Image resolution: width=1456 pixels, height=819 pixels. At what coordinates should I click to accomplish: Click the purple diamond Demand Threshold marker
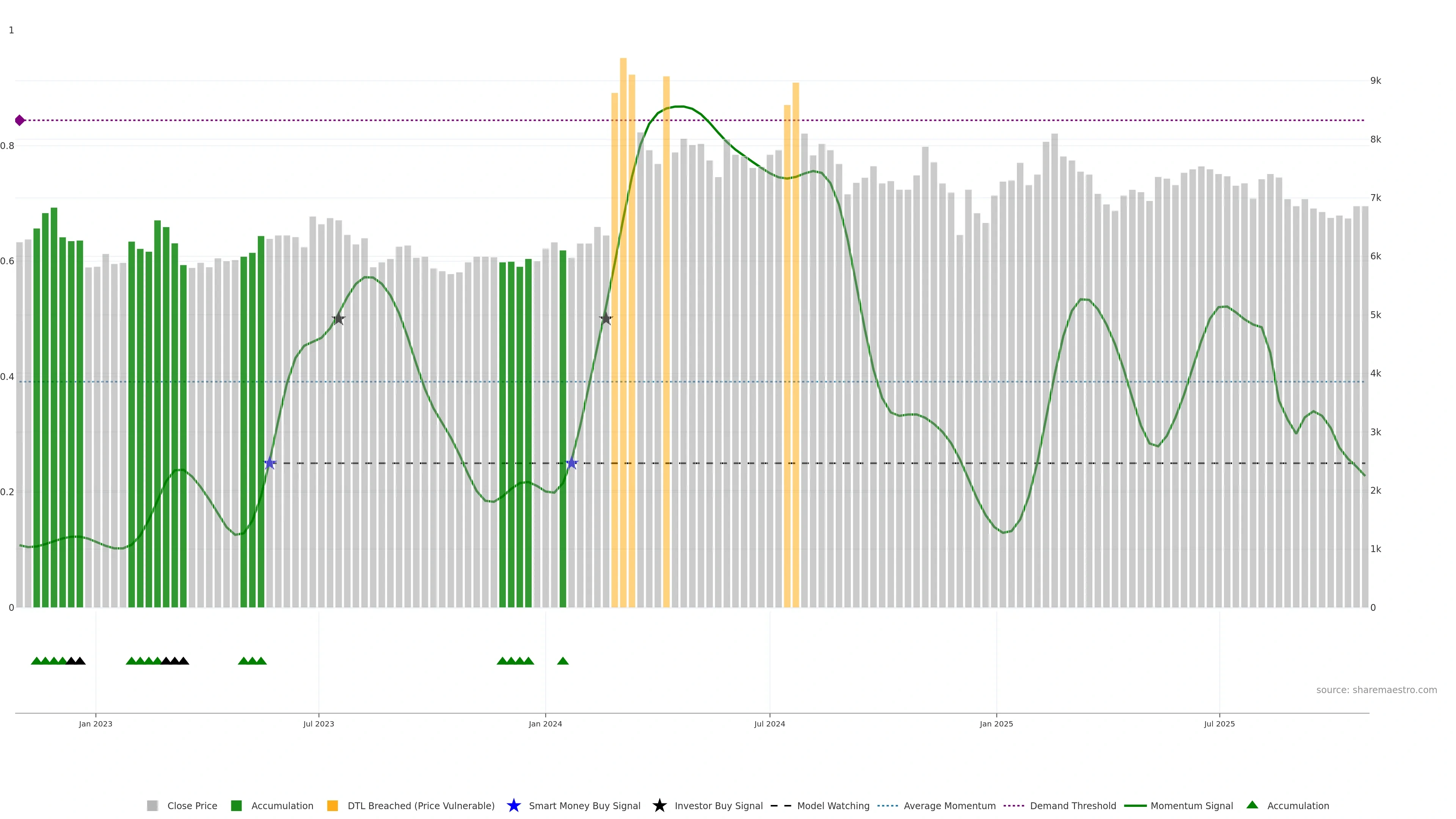tap(20, 121)
